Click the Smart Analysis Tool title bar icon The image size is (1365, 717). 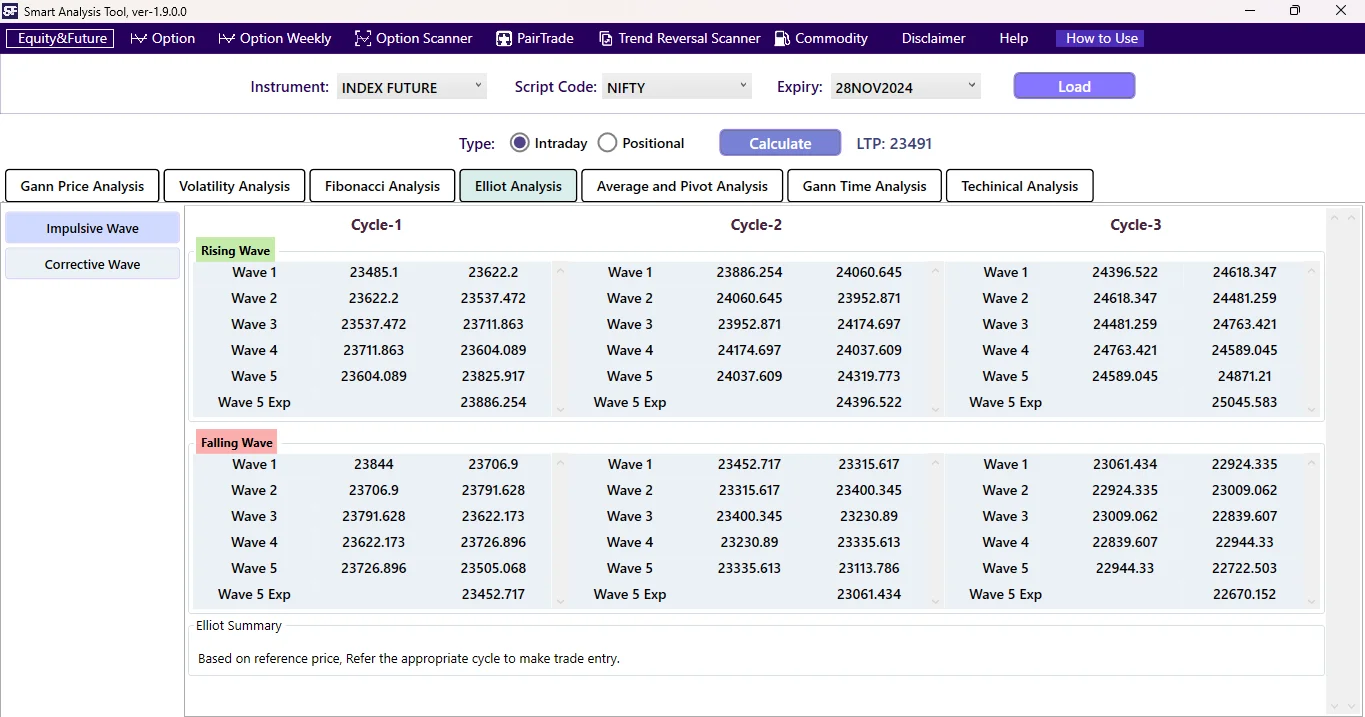pos(10,11)
